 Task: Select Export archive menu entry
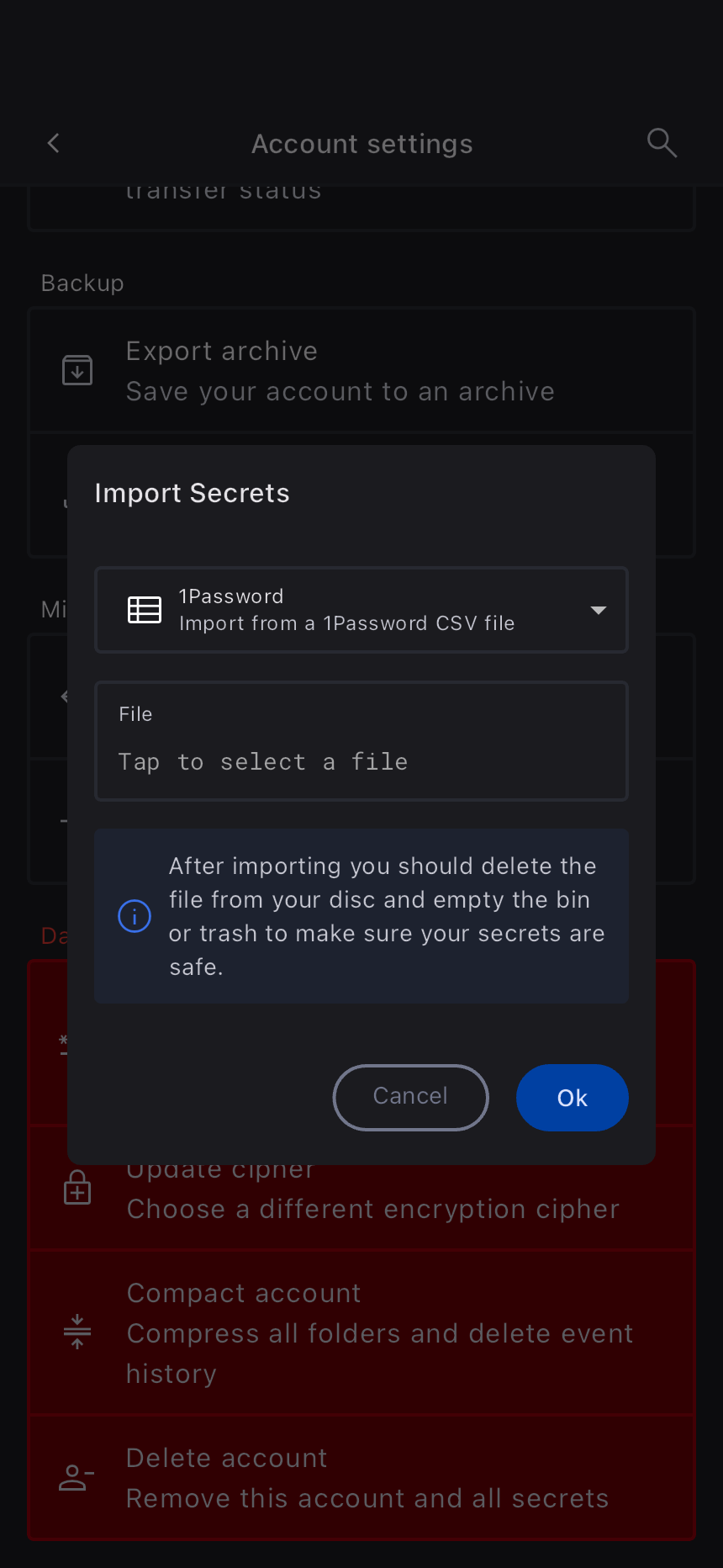340,371
